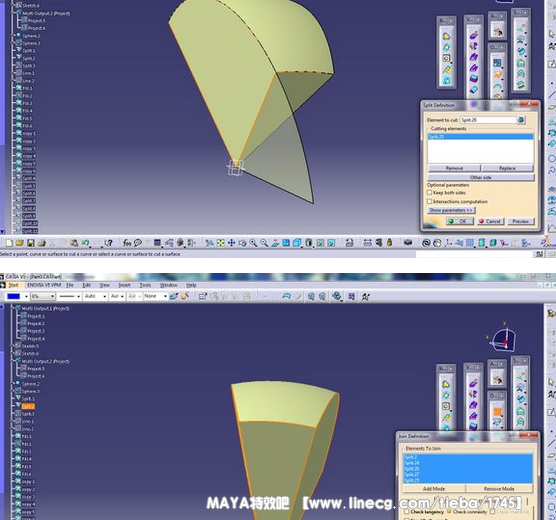Open the ENOVIA V5 VPM menu

click(44, 285)
